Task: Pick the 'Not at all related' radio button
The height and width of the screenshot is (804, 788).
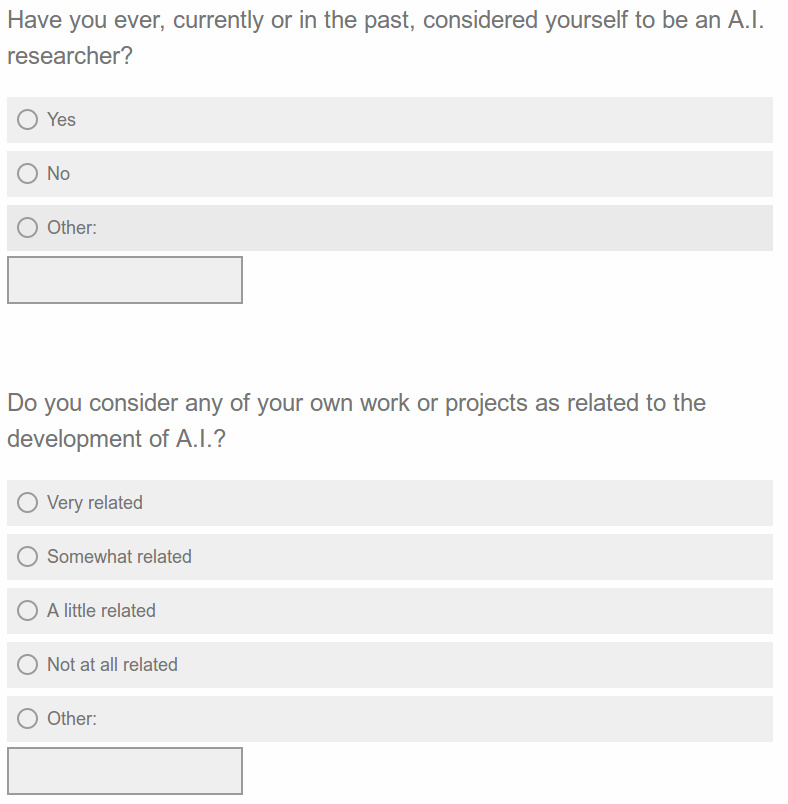Action: point(28,665)
